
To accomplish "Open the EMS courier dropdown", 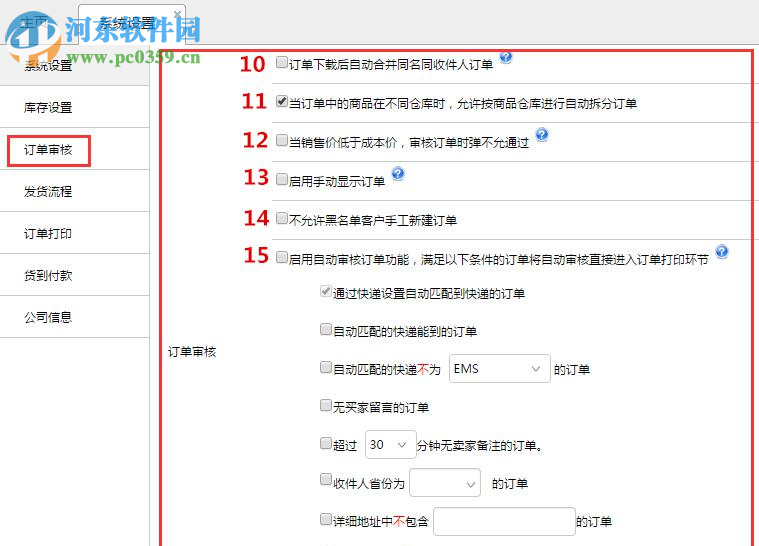I will tap(500, 368).
